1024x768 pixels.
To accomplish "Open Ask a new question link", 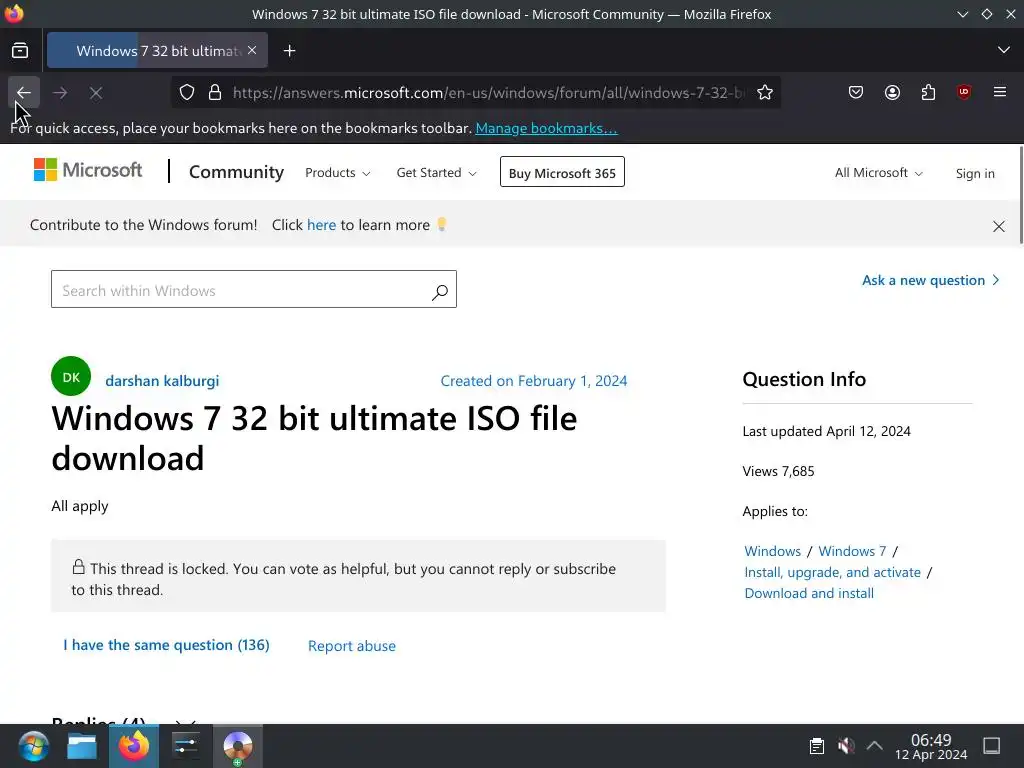I will (931, 280).
